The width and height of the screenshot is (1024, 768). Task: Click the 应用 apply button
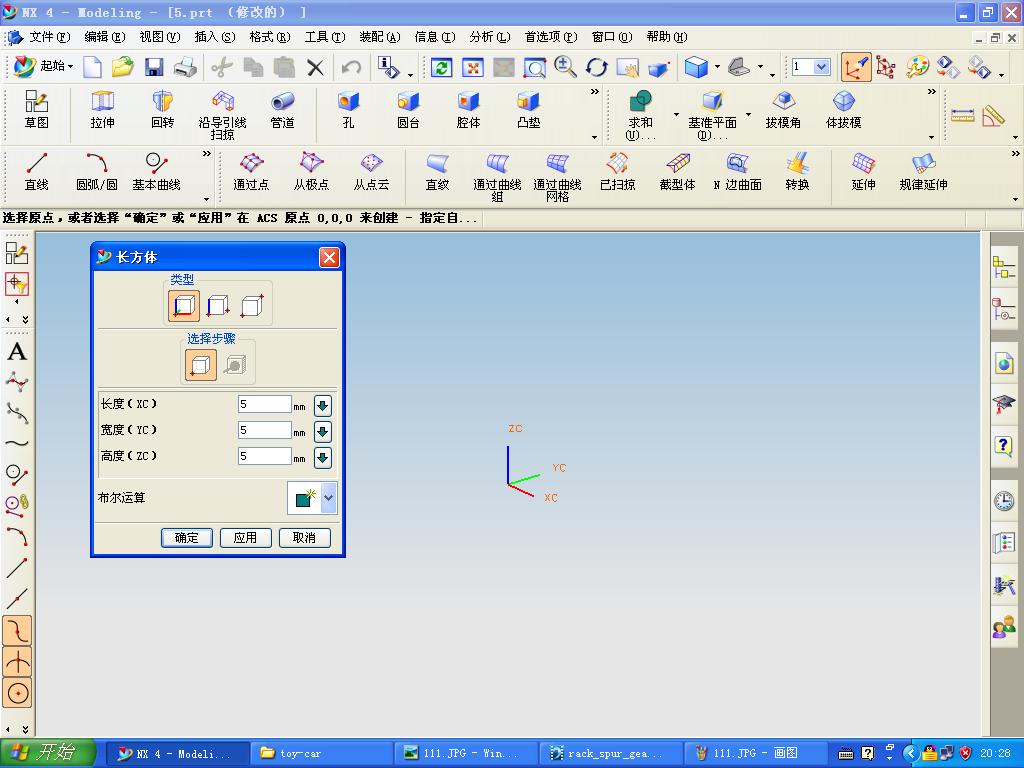pyautogui.click(x=246, y=537)
